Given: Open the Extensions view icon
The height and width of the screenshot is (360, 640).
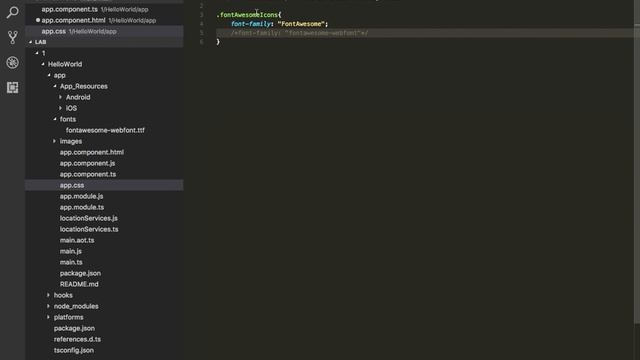Looking at the screenshot, I should [13, 87].
